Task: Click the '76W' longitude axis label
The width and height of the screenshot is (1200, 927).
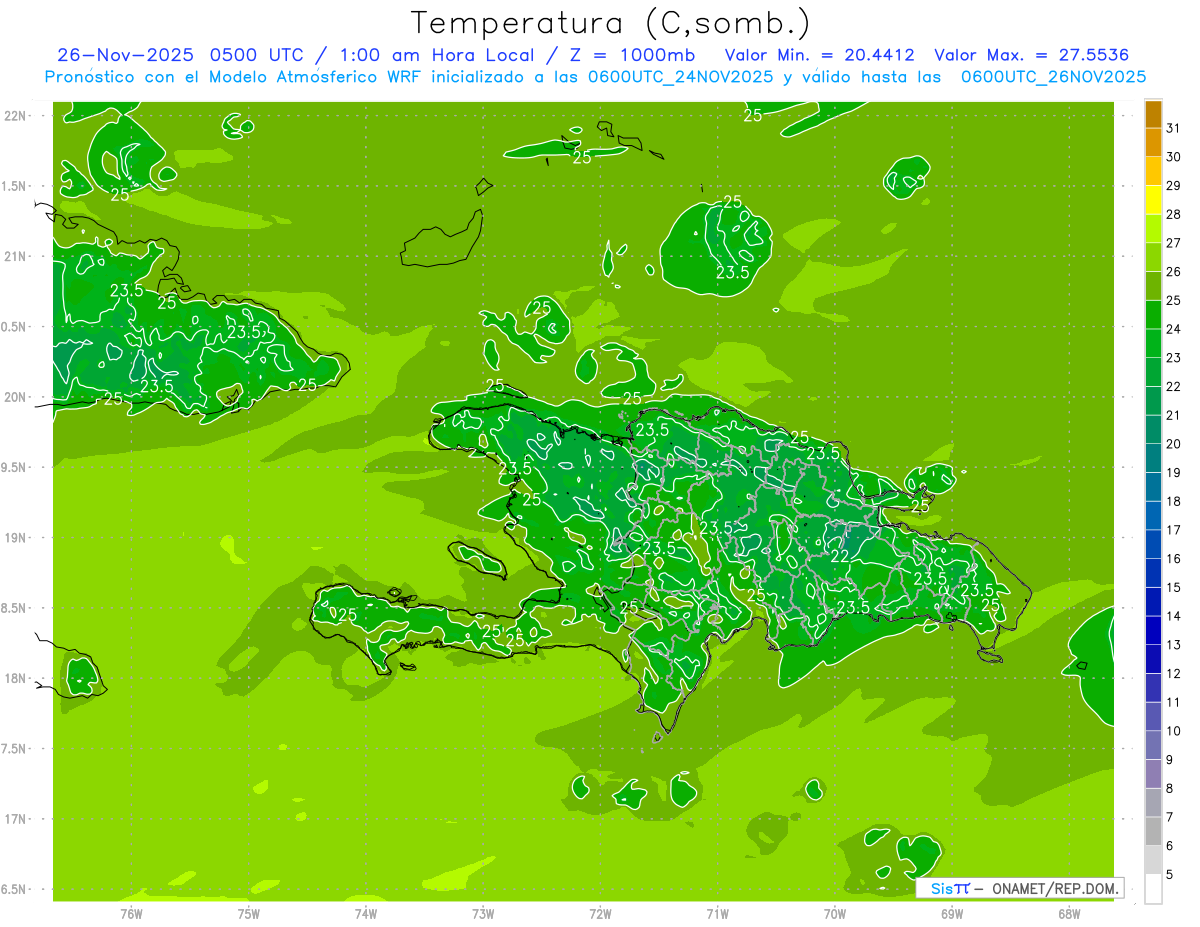Action: coord(131,913)
